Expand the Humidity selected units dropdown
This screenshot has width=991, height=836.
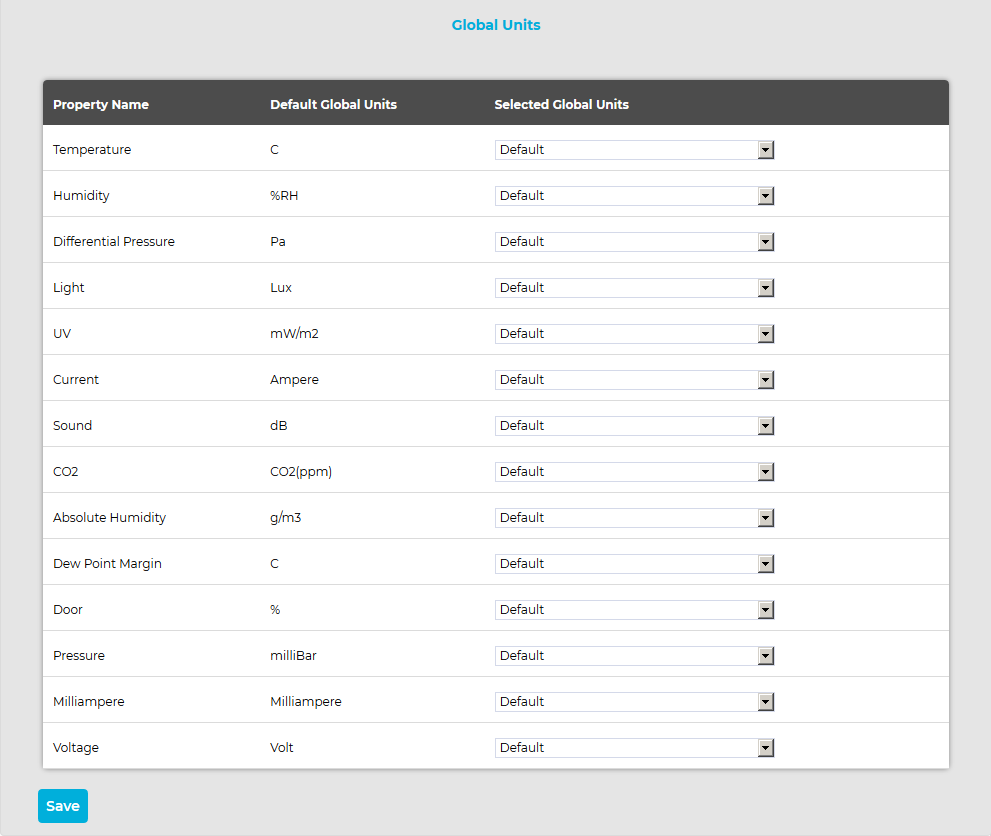[x=634, y=196]
